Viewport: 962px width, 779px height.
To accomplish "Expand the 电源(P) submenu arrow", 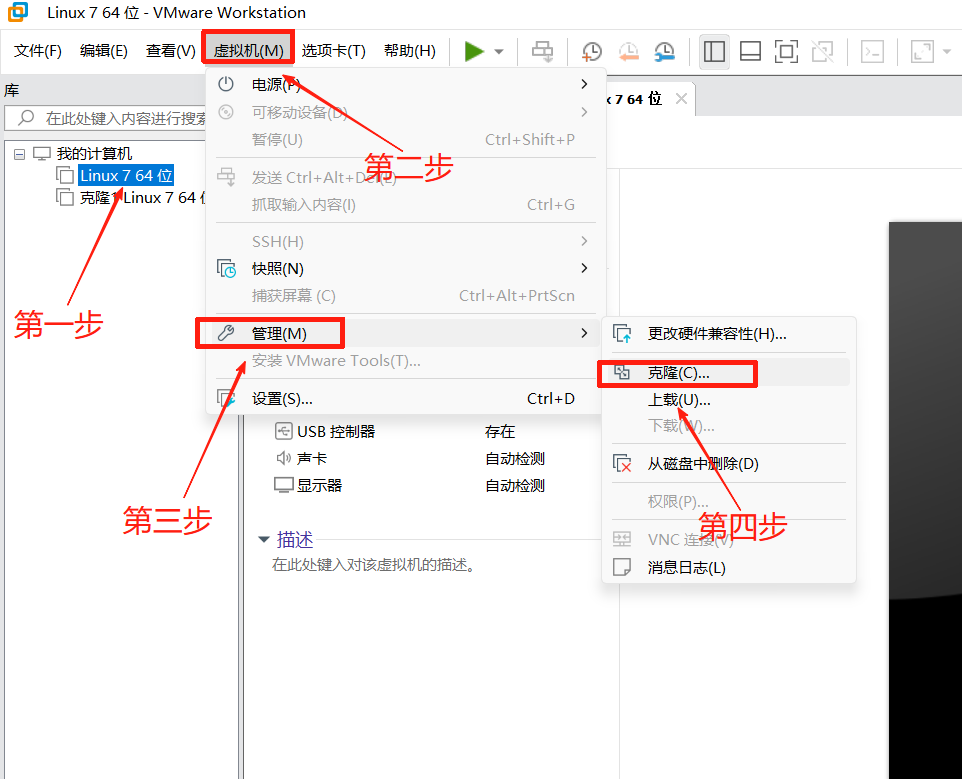I will [x=584, y=84].
